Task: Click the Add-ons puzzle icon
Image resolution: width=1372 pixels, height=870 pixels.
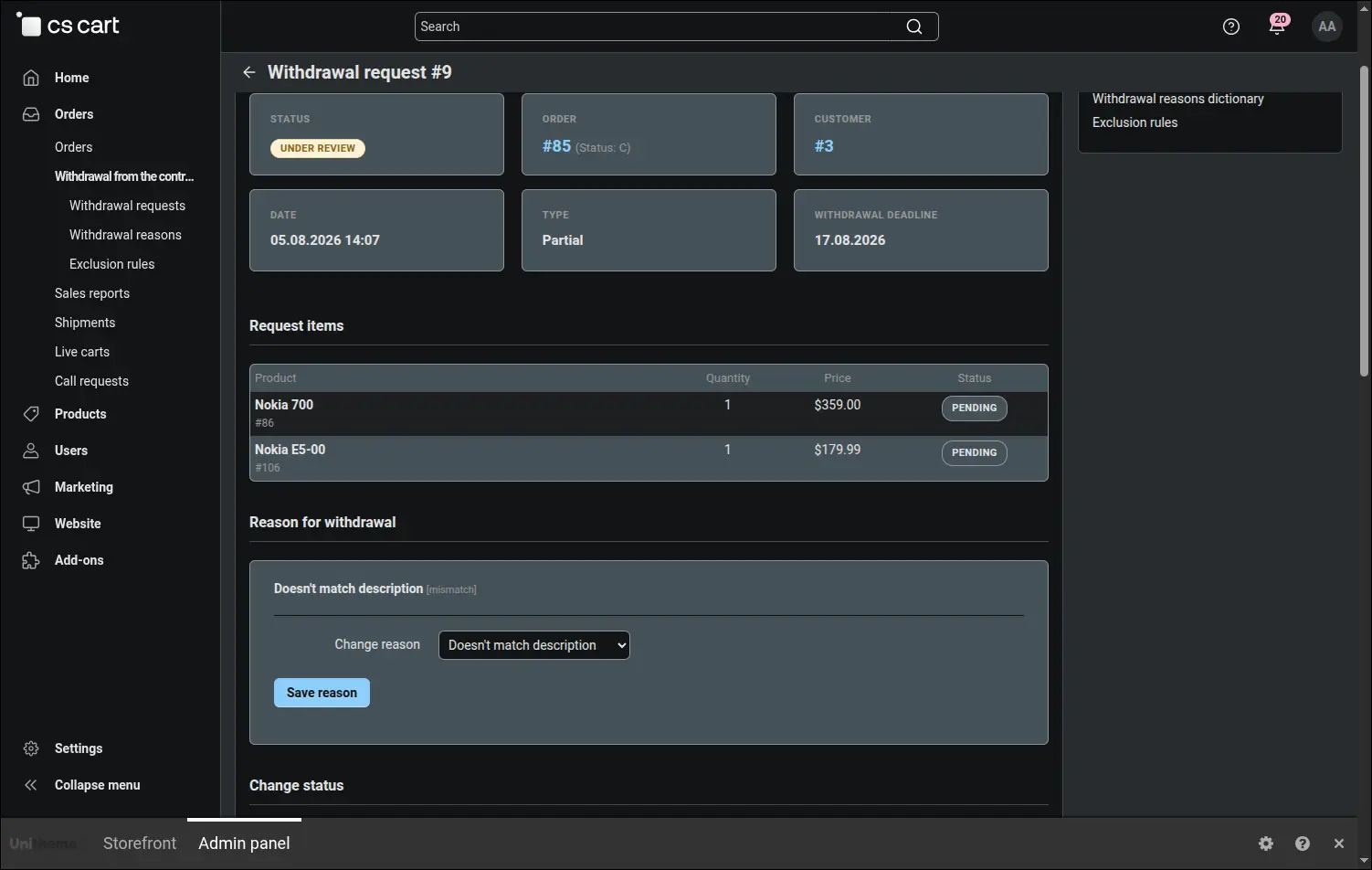Action: tap(31, 560)
